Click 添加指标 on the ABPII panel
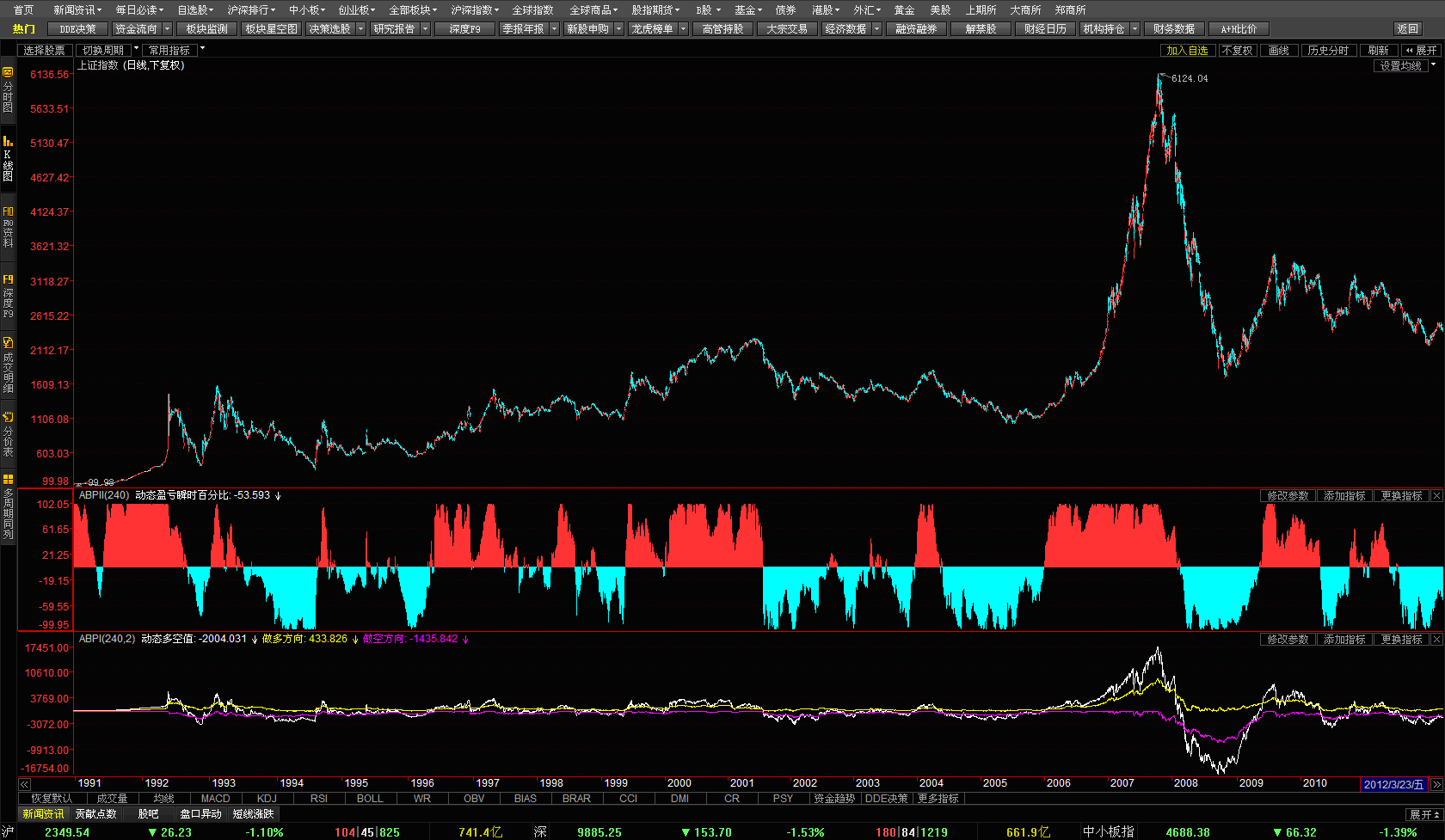Image resolution: width=1445 pixels, height=840 pixels. pyautogui.click(x=1344, y=496)
